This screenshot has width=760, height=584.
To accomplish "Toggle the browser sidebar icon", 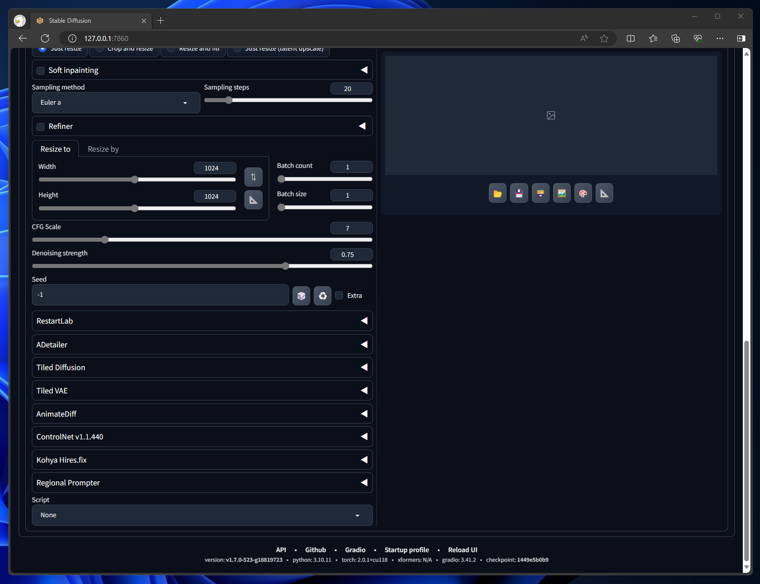I will coord(741,38).
